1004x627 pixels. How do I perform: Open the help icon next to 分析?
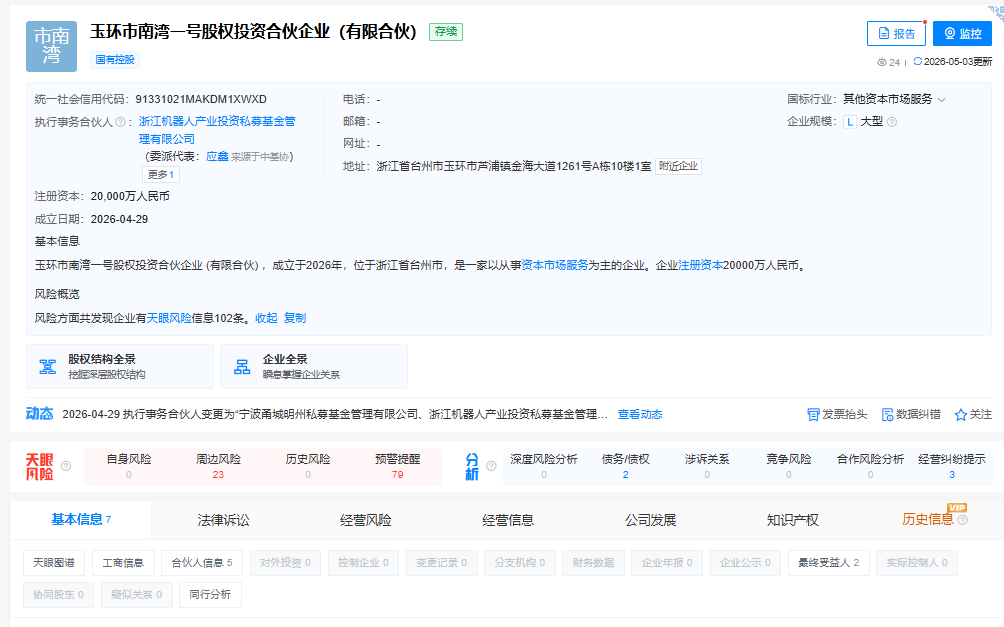click(491, 466)
